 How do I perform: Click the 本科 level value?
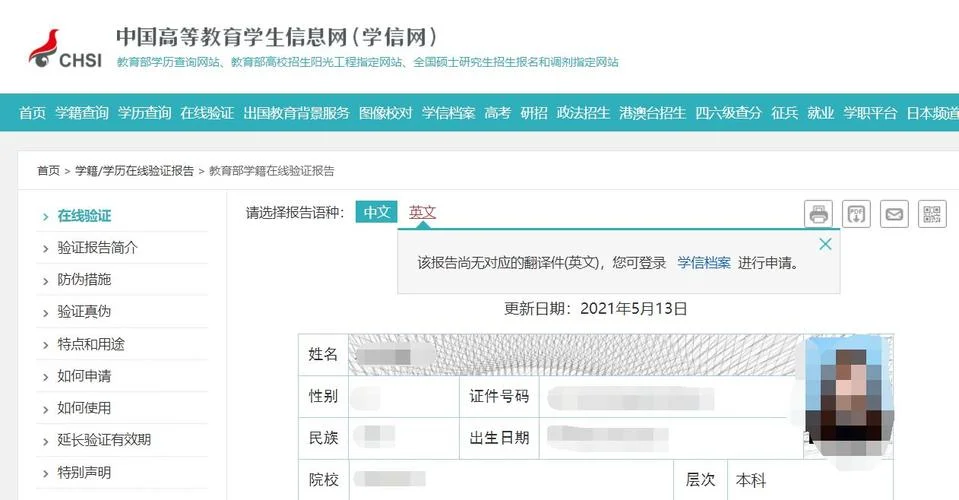pos(750,480)
